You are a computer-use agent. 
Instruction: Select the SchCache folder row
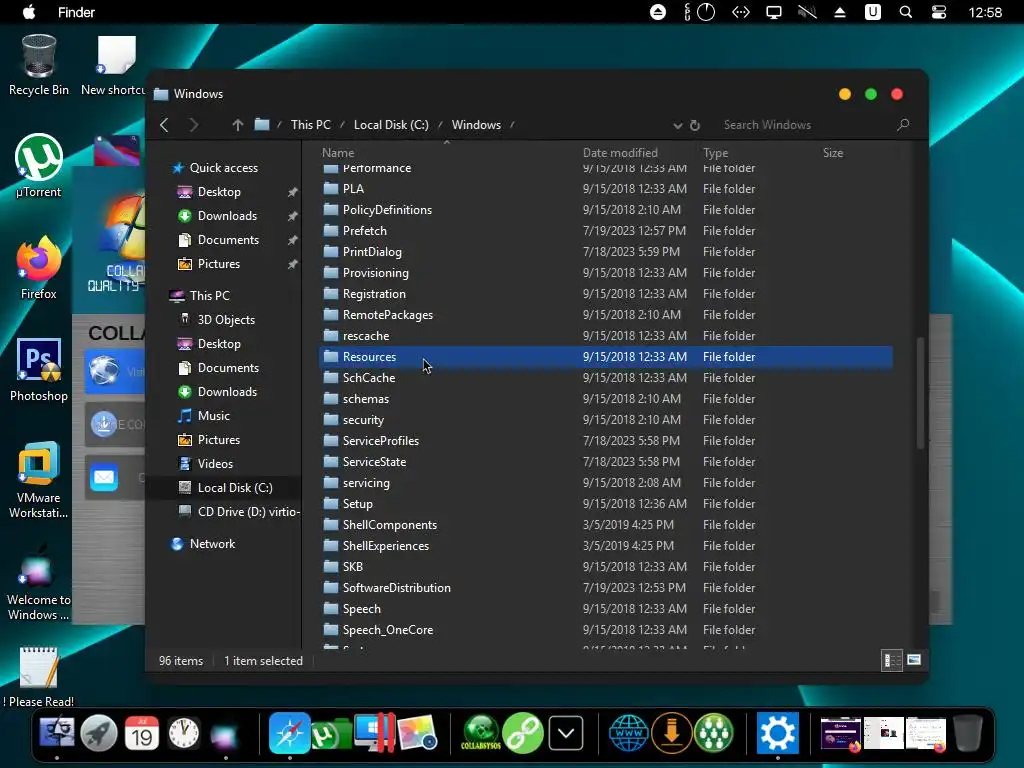pyautogui.click(x=605, y=378)
